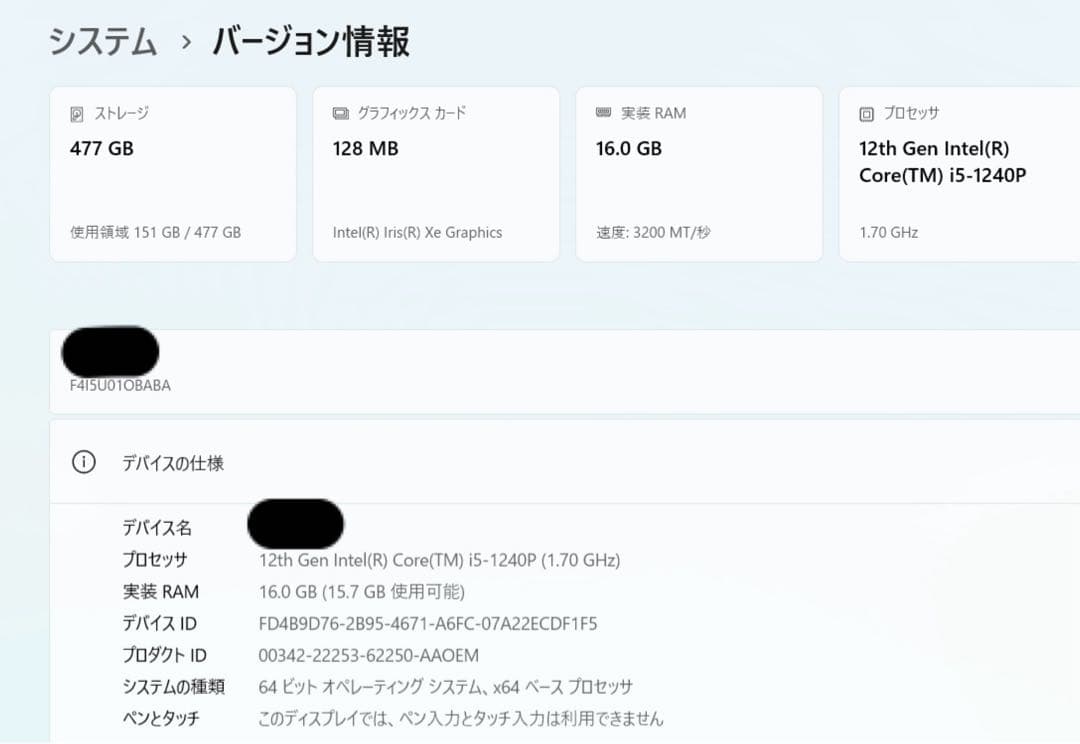Click the info icon beside デバイスの仕様

click(84, 463)
